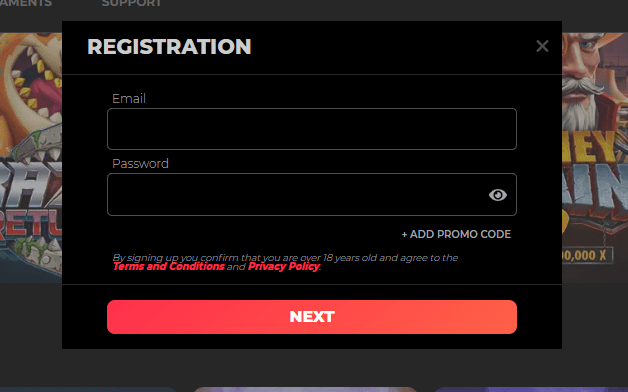This screenshot has height=392, width=628.
Task: Click the Password field label
Action: pos(141,163)
